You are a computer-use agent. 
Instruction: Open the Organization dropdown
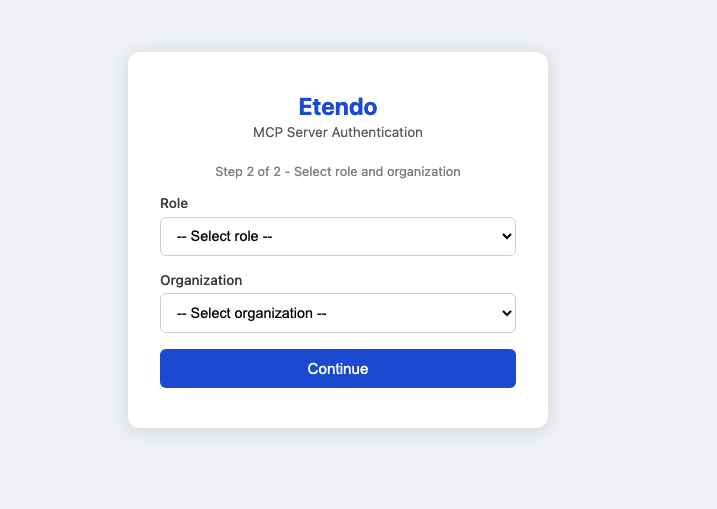[337, 313]
